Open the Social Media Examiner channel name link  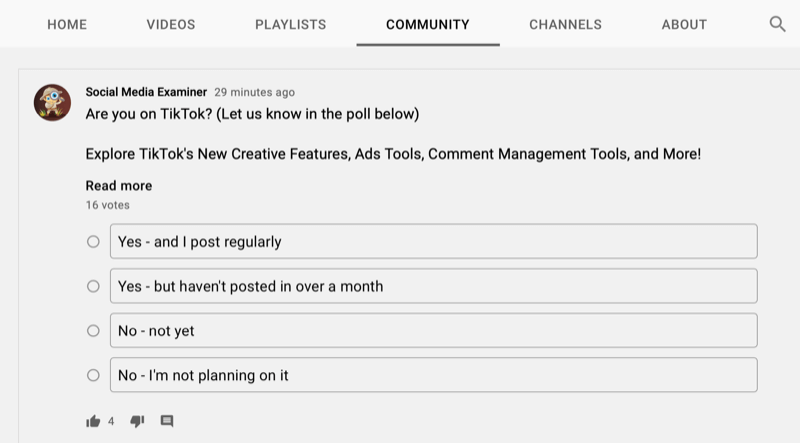point(146,92)
